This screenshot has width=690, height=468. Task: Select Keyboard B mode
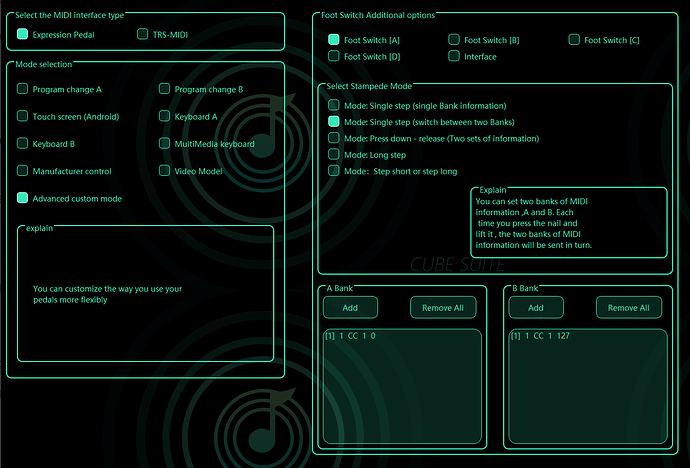point(22,143)
